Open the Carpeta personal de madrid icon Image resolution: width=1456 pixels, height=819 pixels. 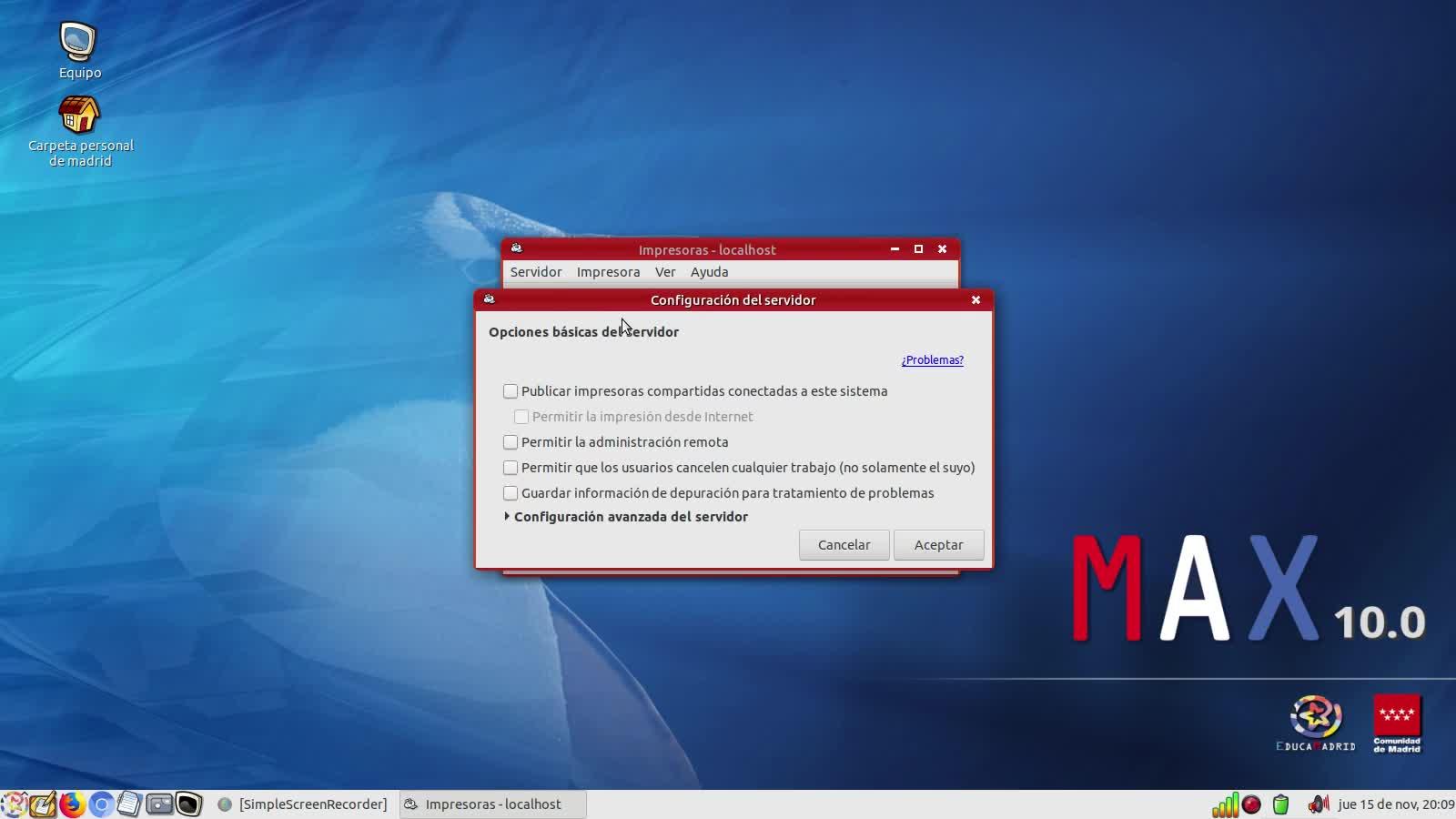coord(80,132)
